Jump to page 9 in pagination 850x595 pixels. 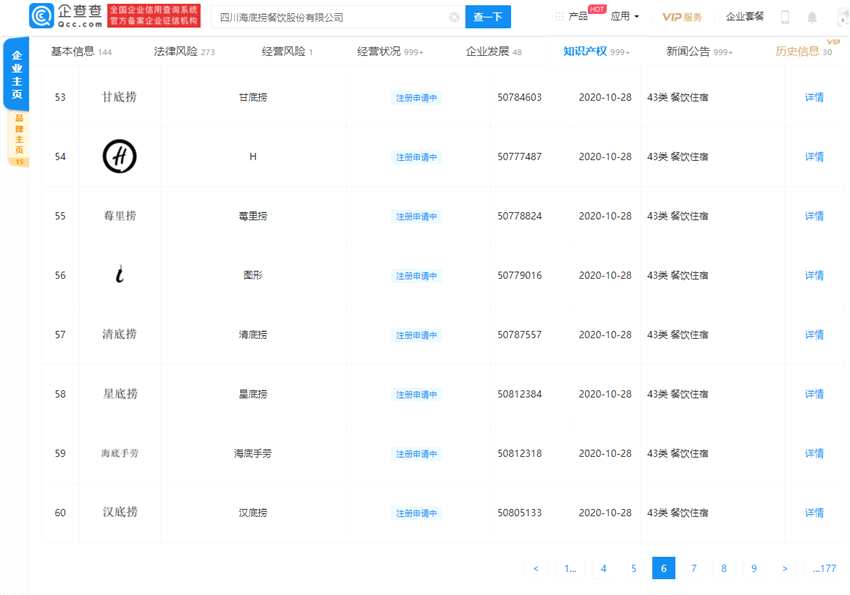(754, 568)
